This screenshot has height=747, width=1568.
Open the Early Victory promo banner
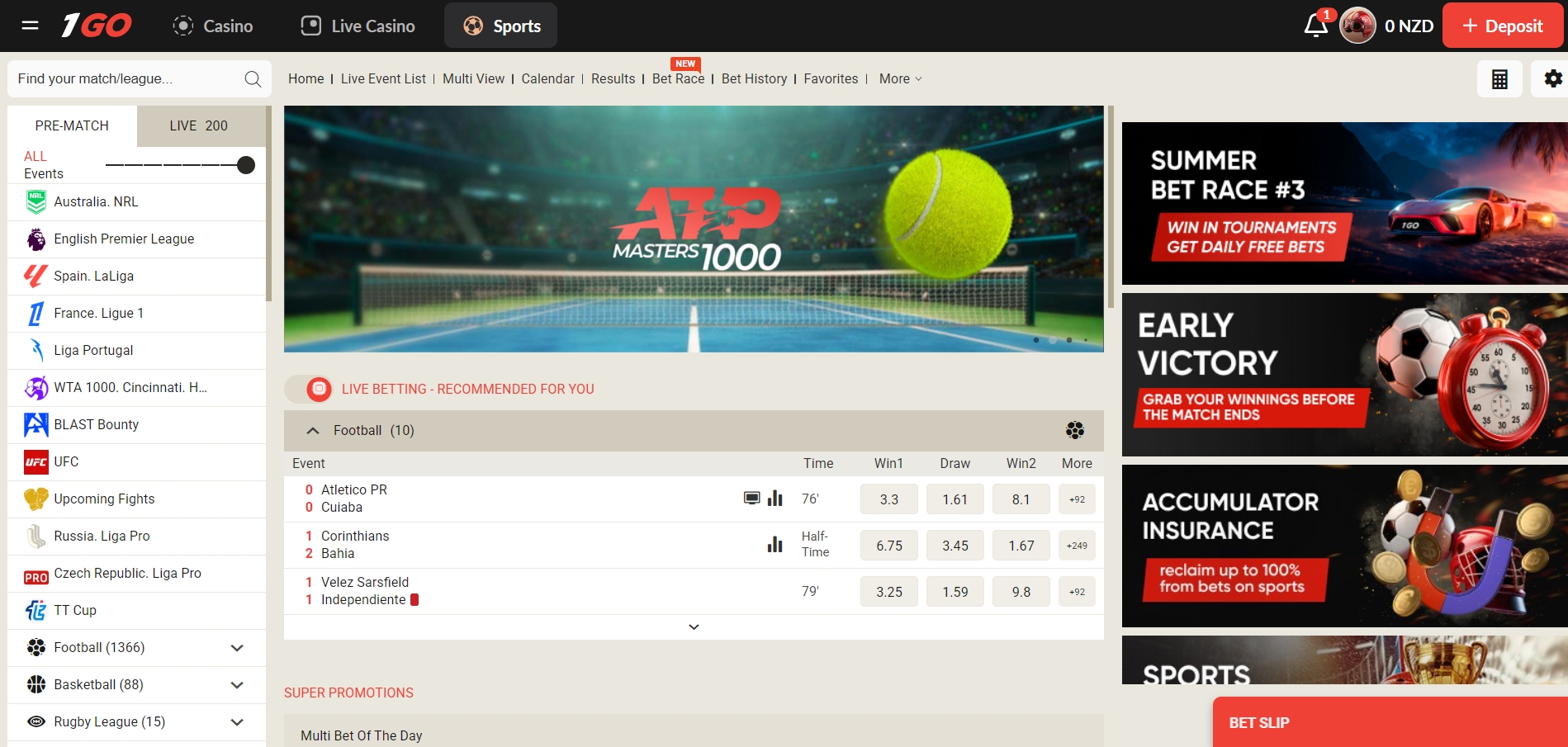click(1345, 375)
